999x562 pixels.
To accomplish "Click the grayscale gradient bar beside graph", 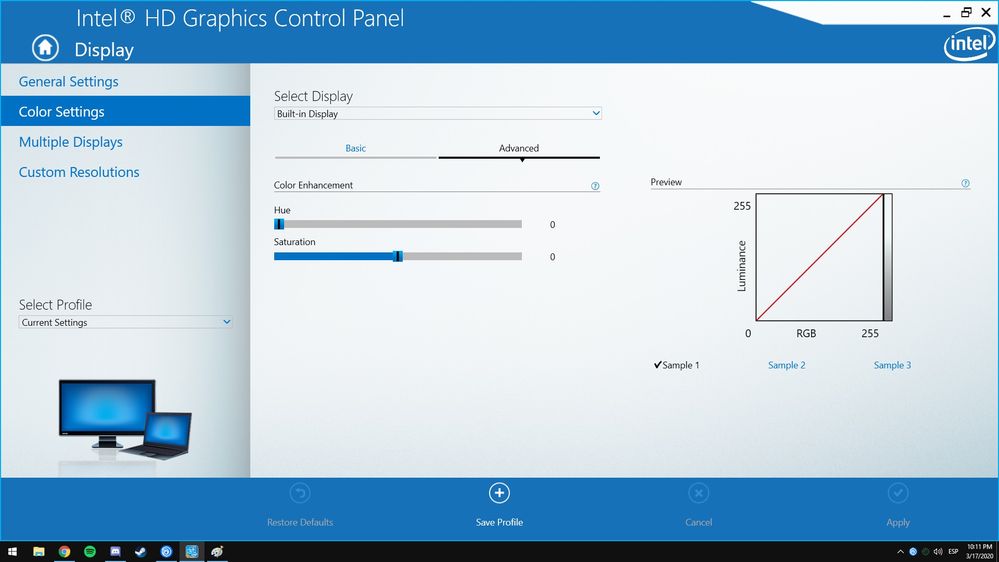I will point(888,257).
